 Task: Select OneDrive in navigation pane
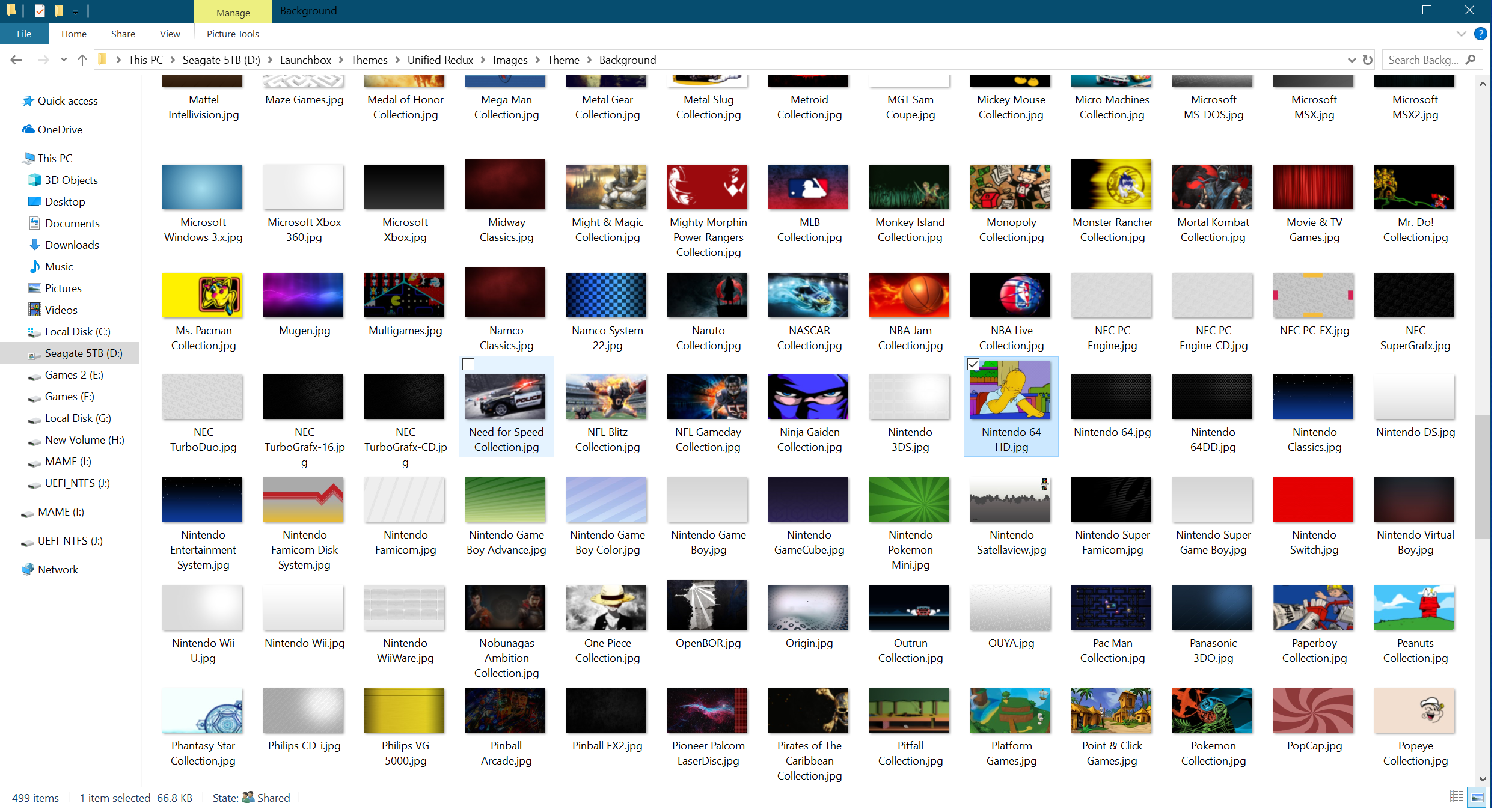[60, 129]
